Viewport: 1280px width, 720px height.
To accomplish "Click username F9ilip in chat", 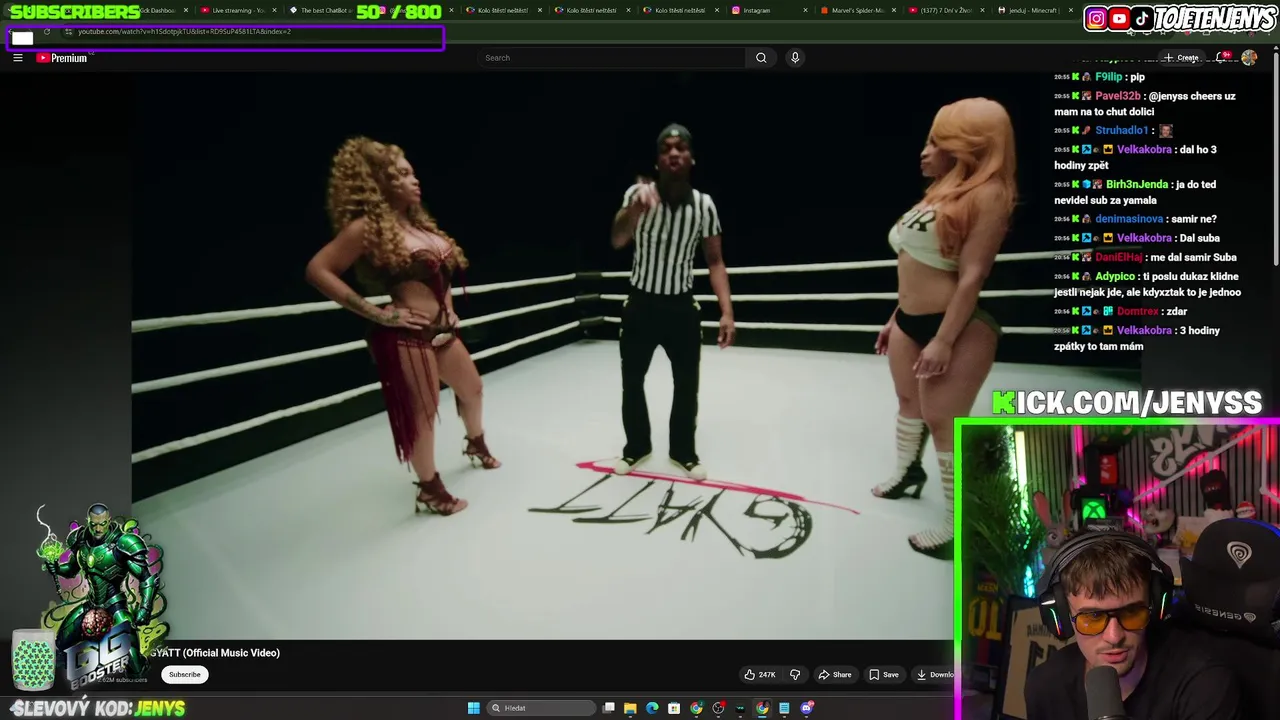I will 1108,77.
